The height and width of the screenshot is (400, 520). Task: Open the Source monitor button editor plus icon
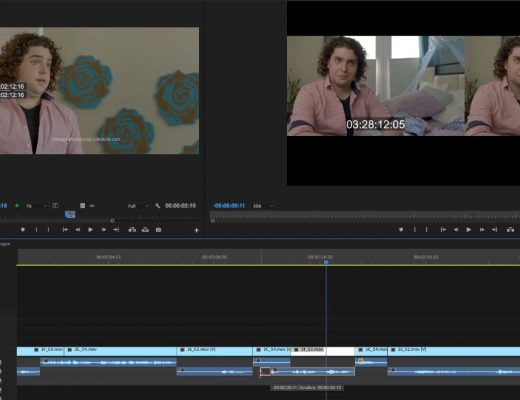coord(197,230)
